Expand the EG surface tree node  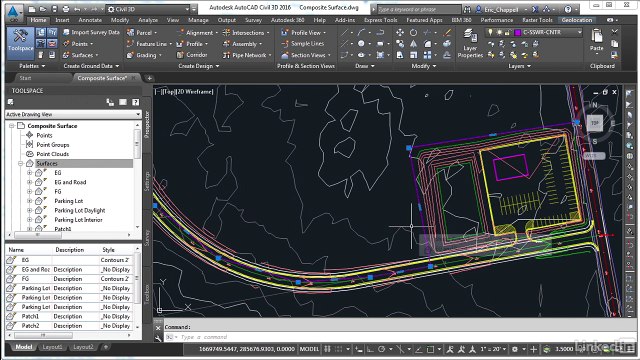pos(29,173)
